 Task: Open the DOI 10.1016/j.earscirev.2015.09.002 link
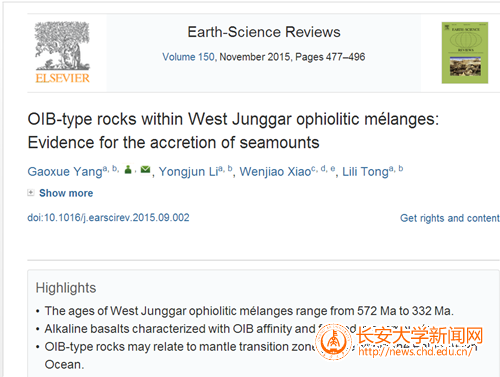click(x=108, y=218)
